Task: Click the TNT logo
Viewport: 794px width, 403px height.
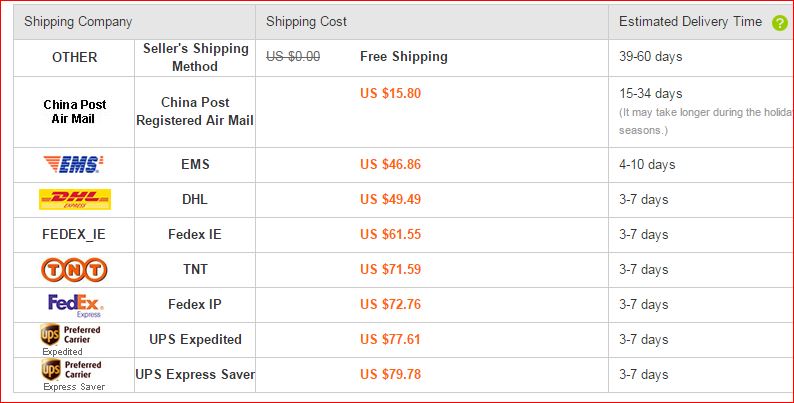Action: 74,270
